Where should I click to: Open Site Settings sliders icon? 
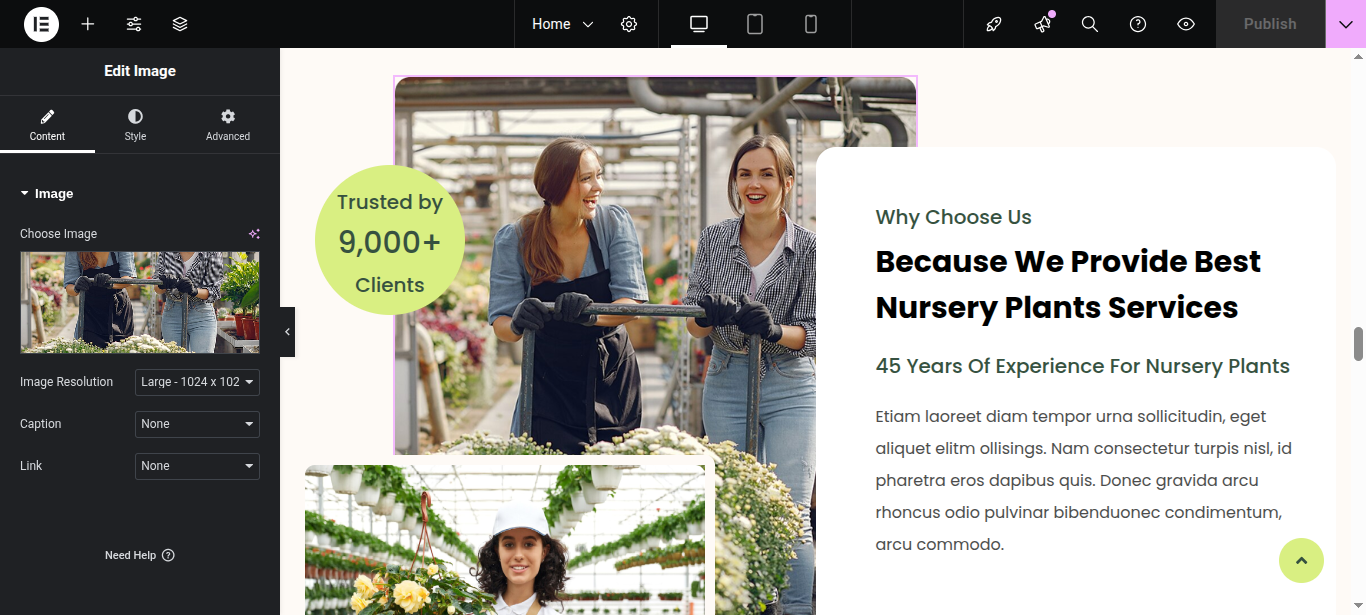point(134,24)
